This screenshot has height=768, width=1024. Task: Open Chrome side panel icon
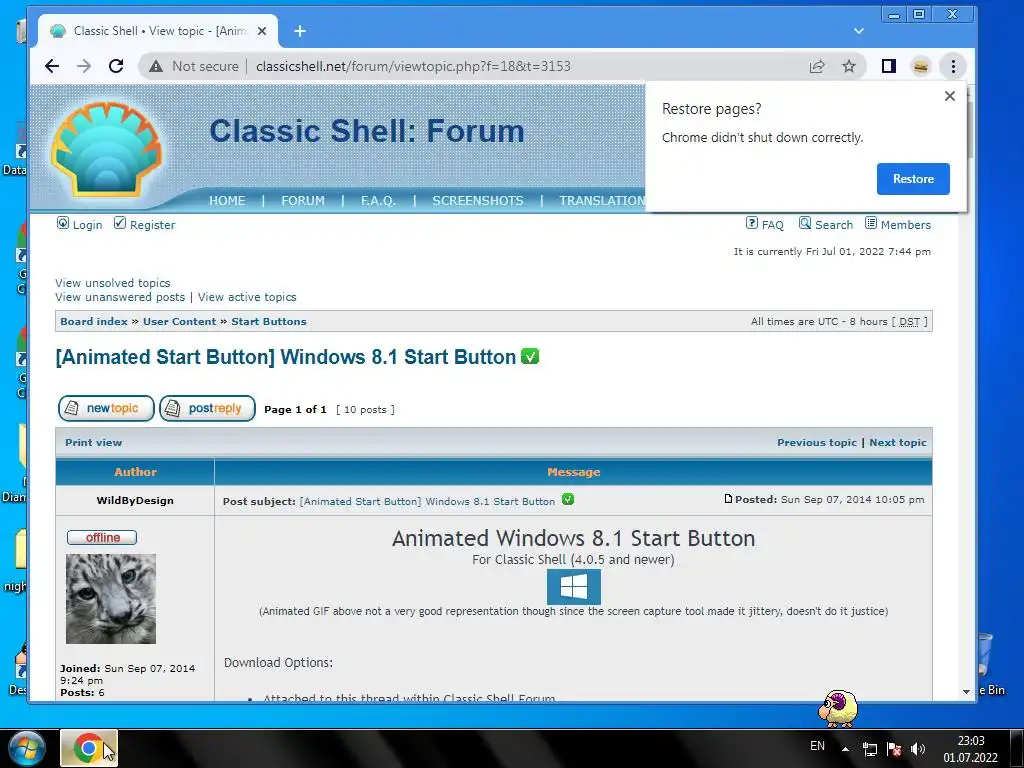(x=888, y=66)
